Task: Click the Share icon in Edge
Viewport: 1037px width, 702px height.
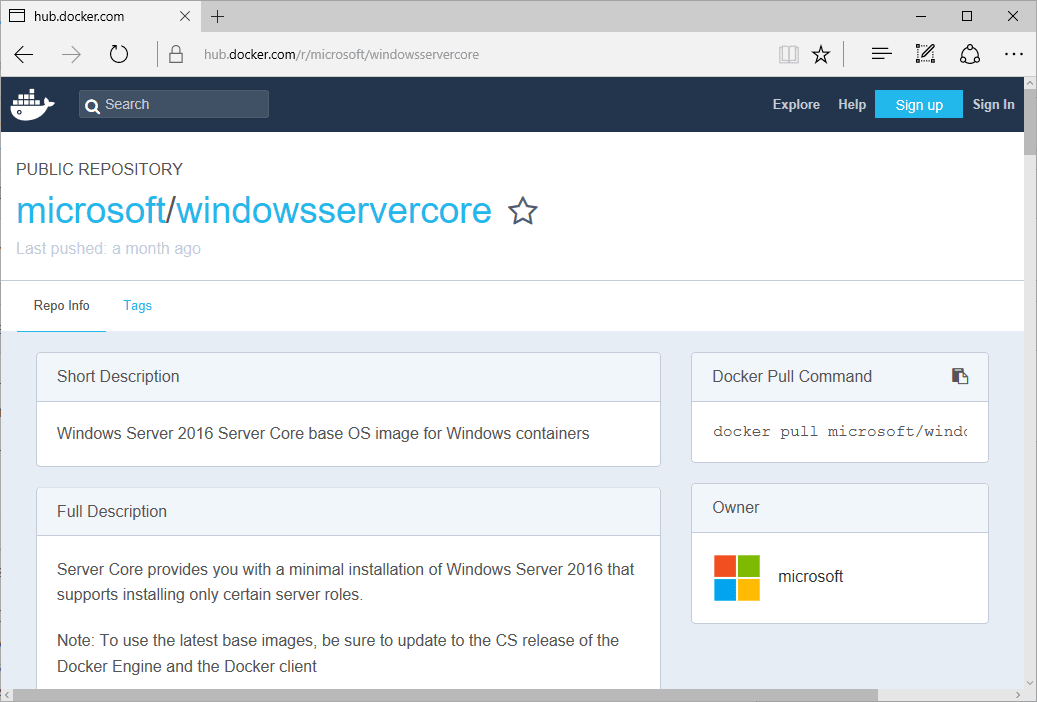Action: click(x=970, y=54)
